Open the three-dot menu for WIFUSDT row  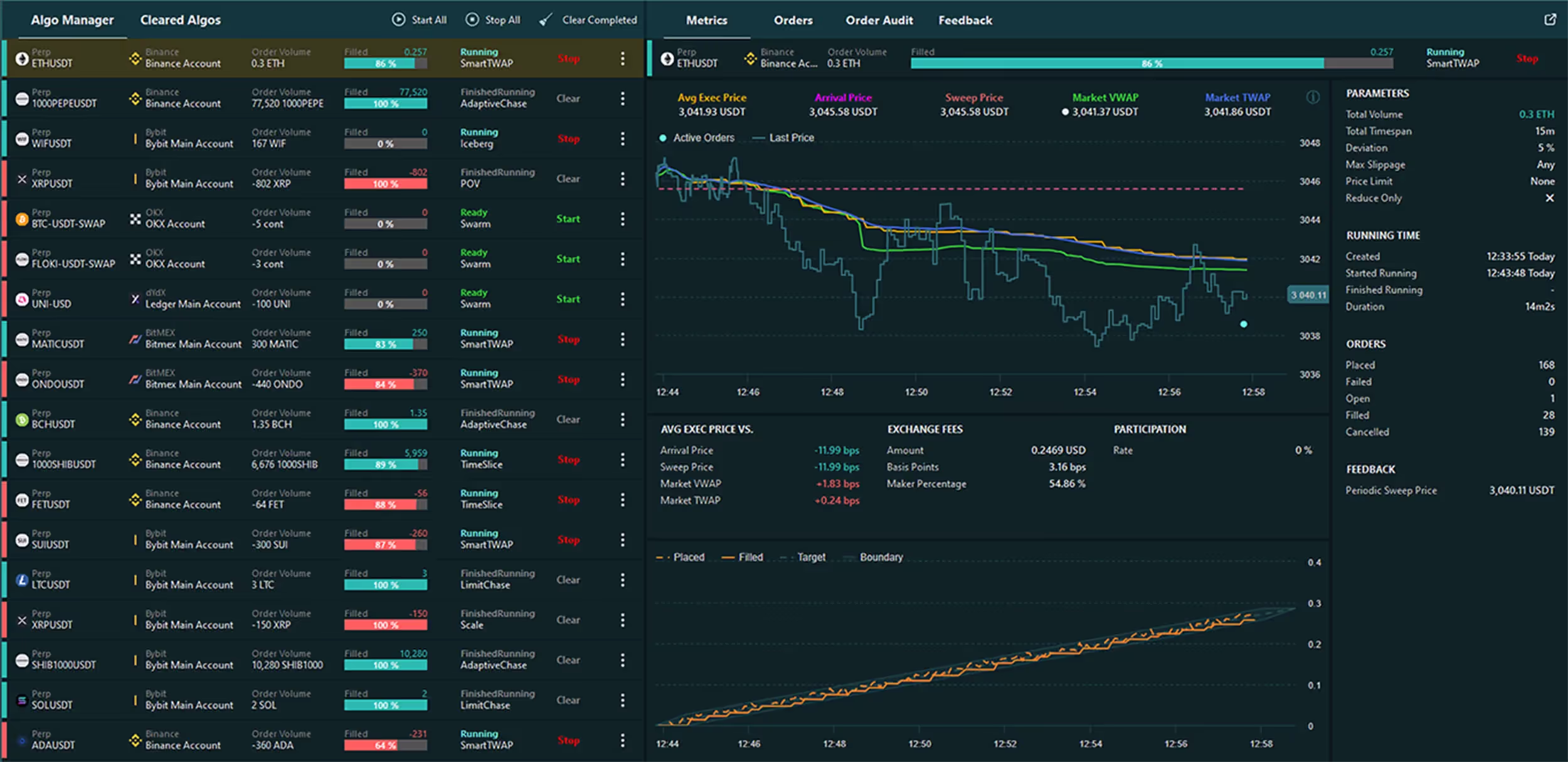point(622,139)
